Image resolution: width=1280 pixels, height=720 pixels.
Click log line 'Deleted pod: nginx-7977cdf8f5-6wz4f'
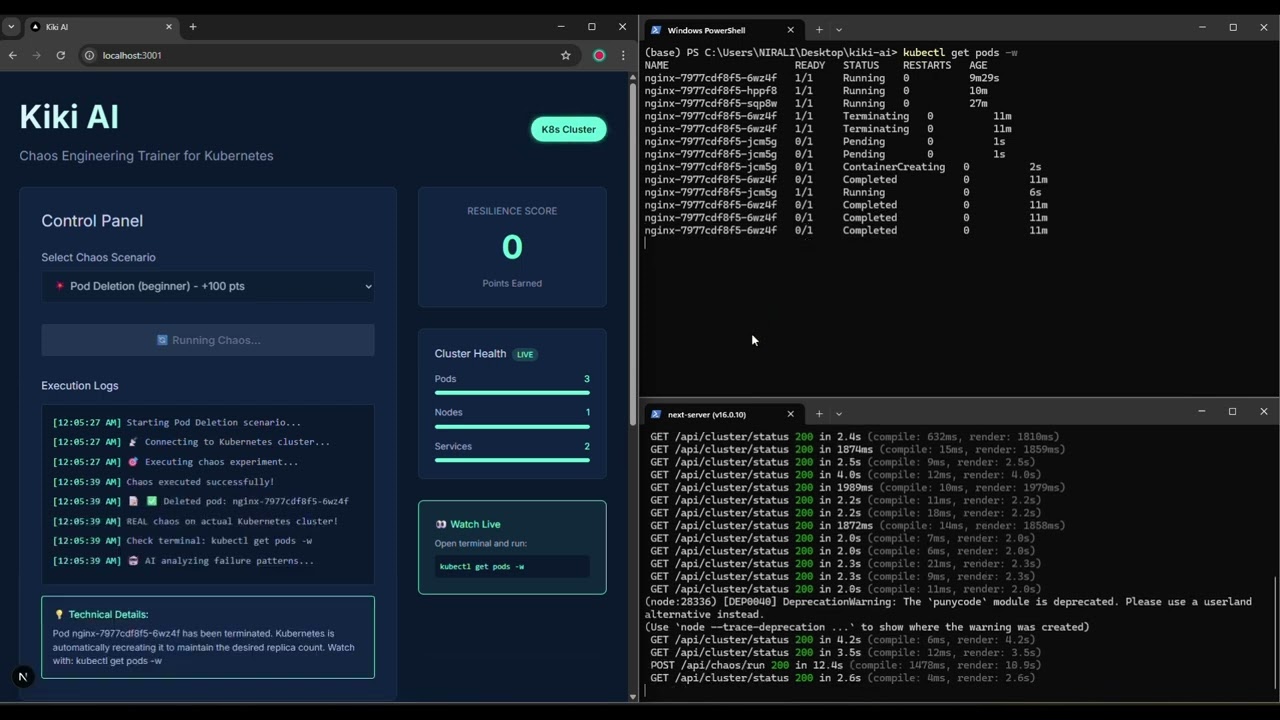201,501
